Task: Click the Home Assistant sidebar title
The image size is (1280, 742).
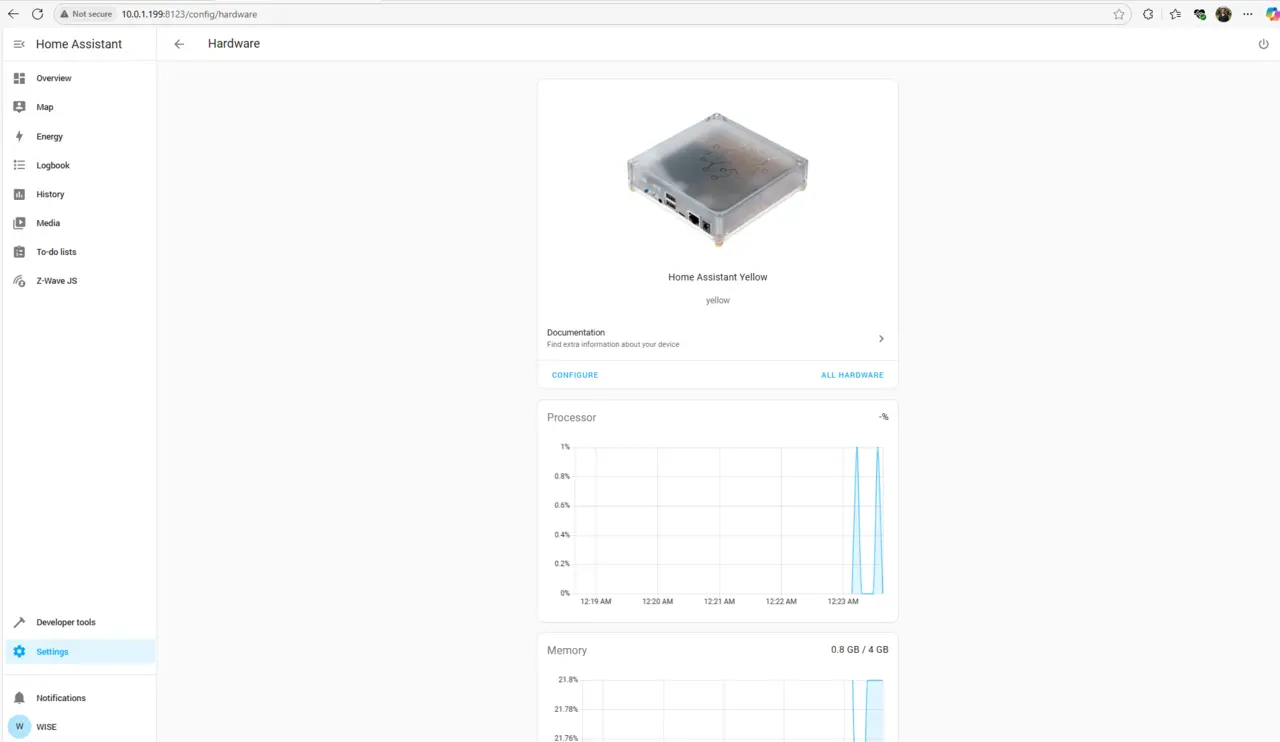Action: coord(79,44)
